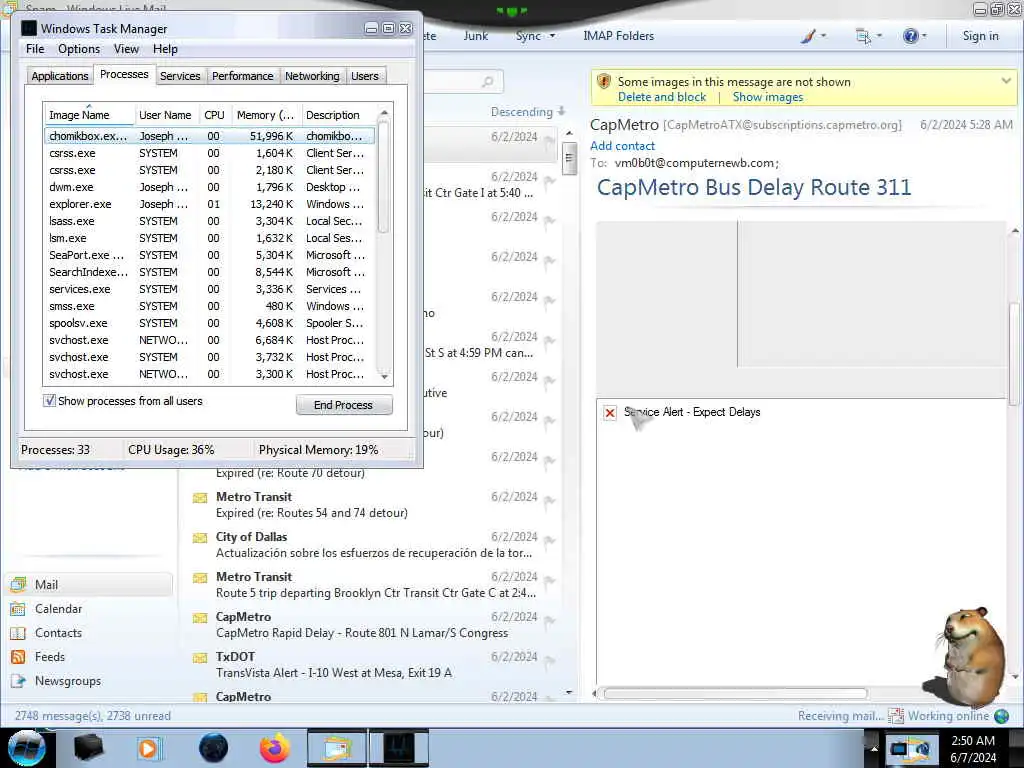This screenshot has width=1024, height=768.
Task: Launch Firefox from the taskbar
Action: [x=275, y=748]
